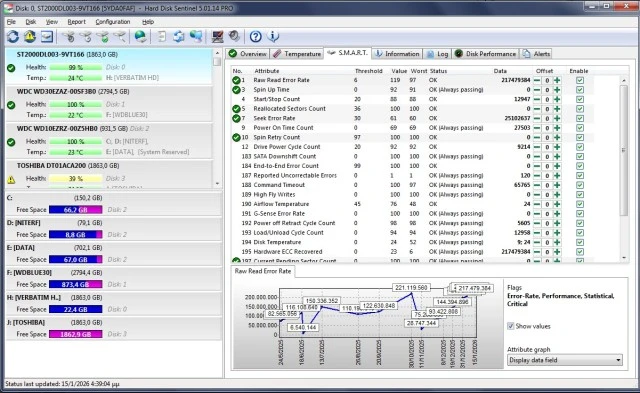Click the speaker sound toolbar icon
This screenshot has width=640, height=393.
click(234, 37)
